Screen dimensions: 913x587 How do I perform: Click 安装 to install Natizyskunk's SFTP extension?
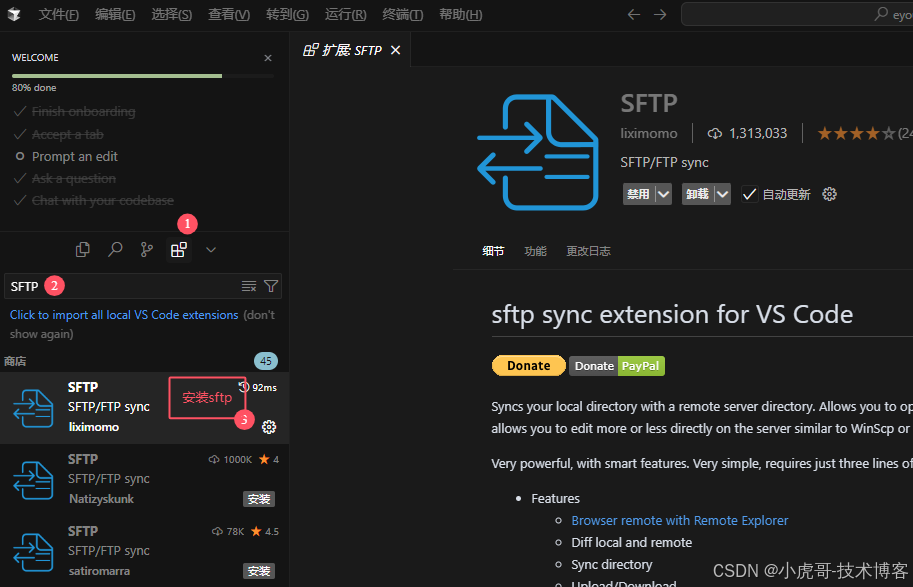coord(258,499)
